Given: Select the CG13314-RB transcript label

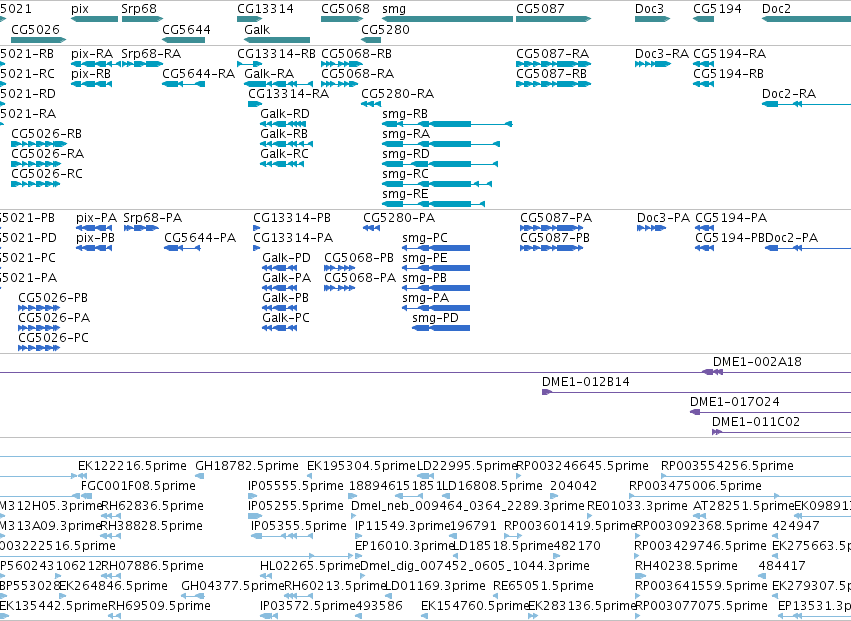Looking at the screenshot, I should click(x=276, y=54).
